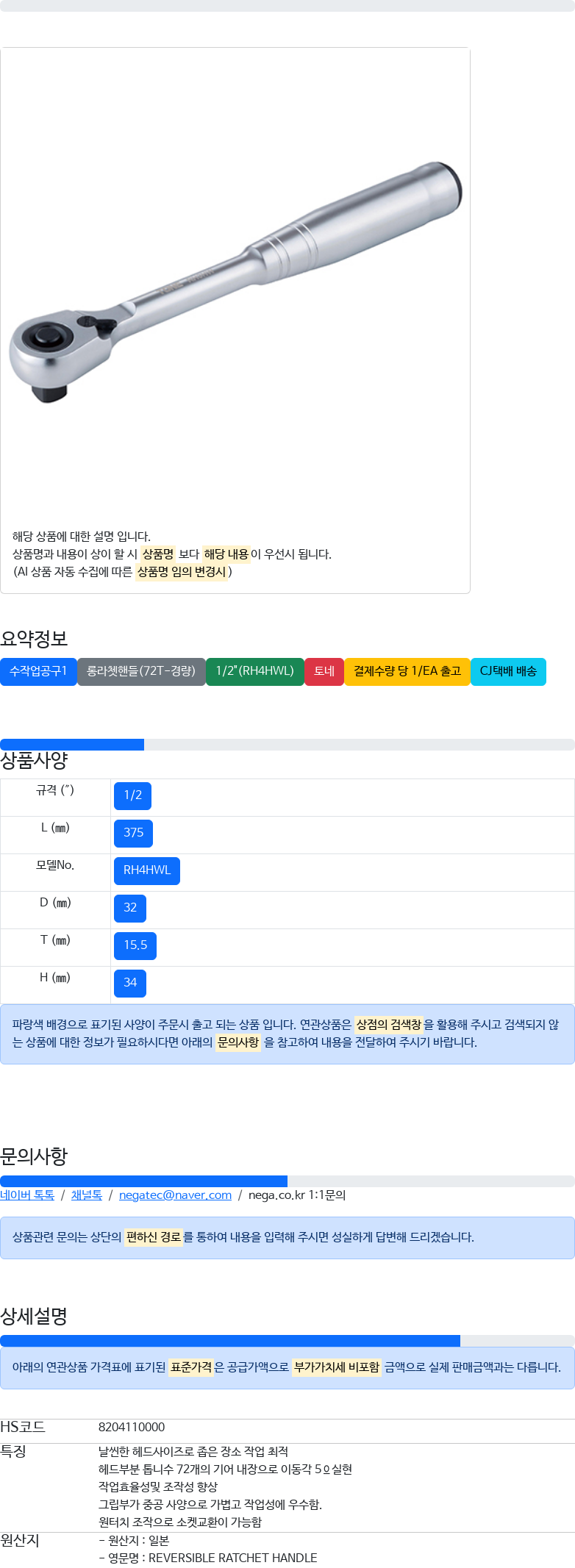
Task: Select the RH4HWL model number badge
Action: [147, 870]
